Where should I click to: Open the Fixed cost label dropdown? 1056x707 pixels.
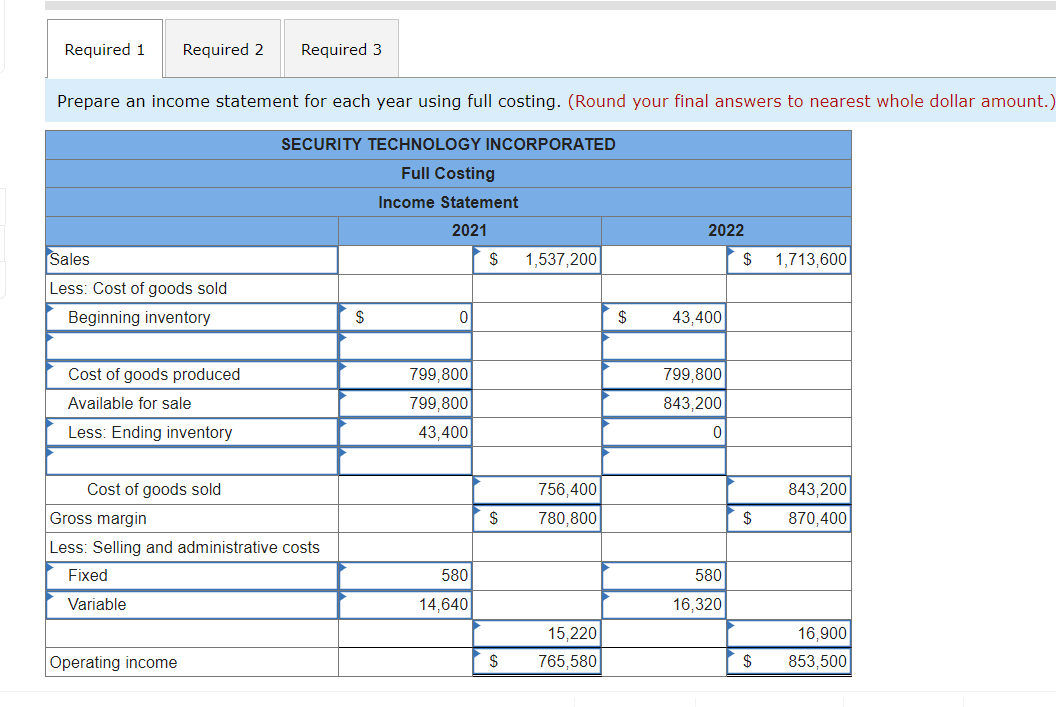(x=192, y=576)
